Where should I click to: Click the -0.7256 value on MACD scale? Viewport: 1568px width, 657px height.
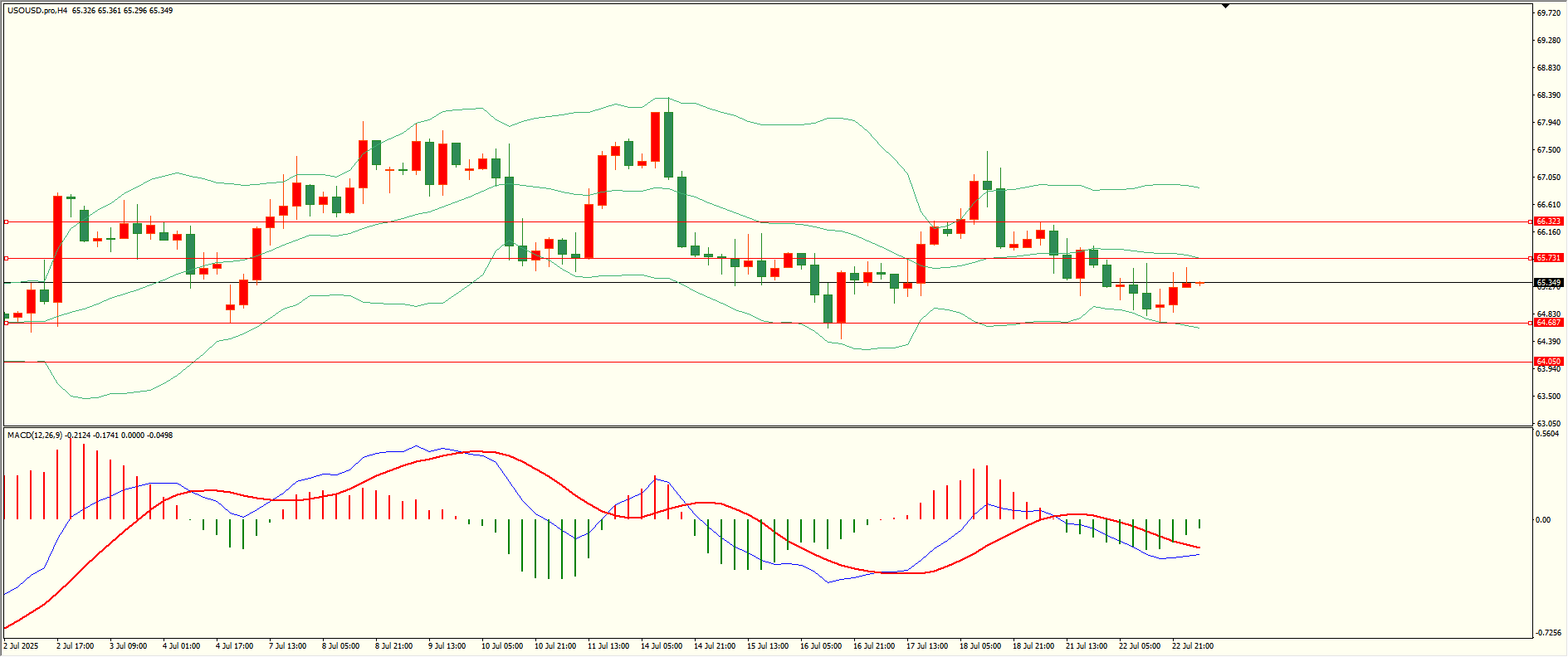click(x=1549, y=633)
